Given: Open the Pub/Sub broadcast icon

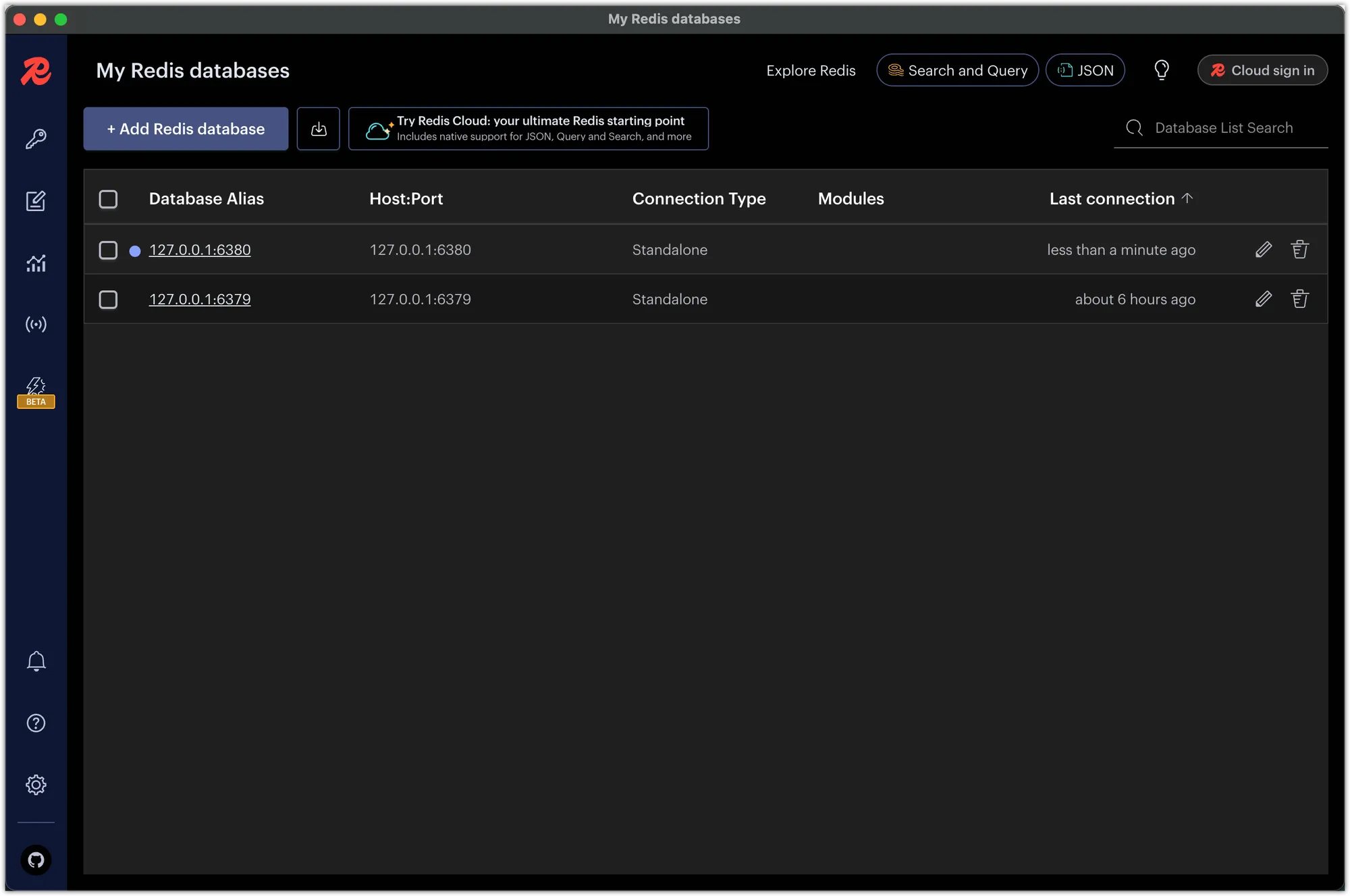Looking at the screenshot, I should (36, 325).
